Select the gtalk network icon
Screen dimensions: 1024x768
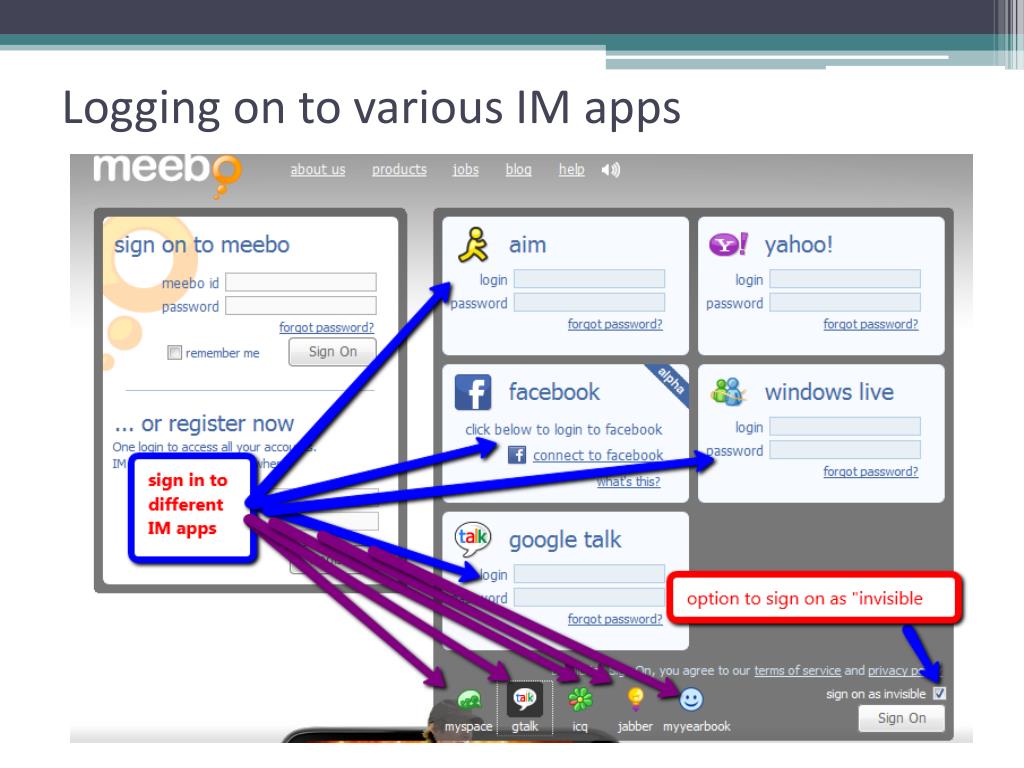click(x=524, y=699)
